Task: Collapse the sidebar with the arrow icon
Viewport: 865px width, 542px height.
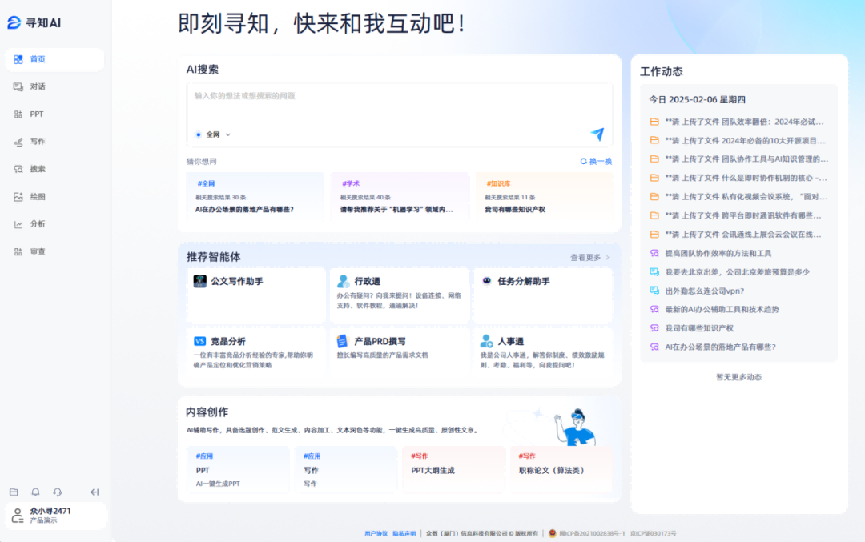Action: pyautogui.click(x=95, y=492)
